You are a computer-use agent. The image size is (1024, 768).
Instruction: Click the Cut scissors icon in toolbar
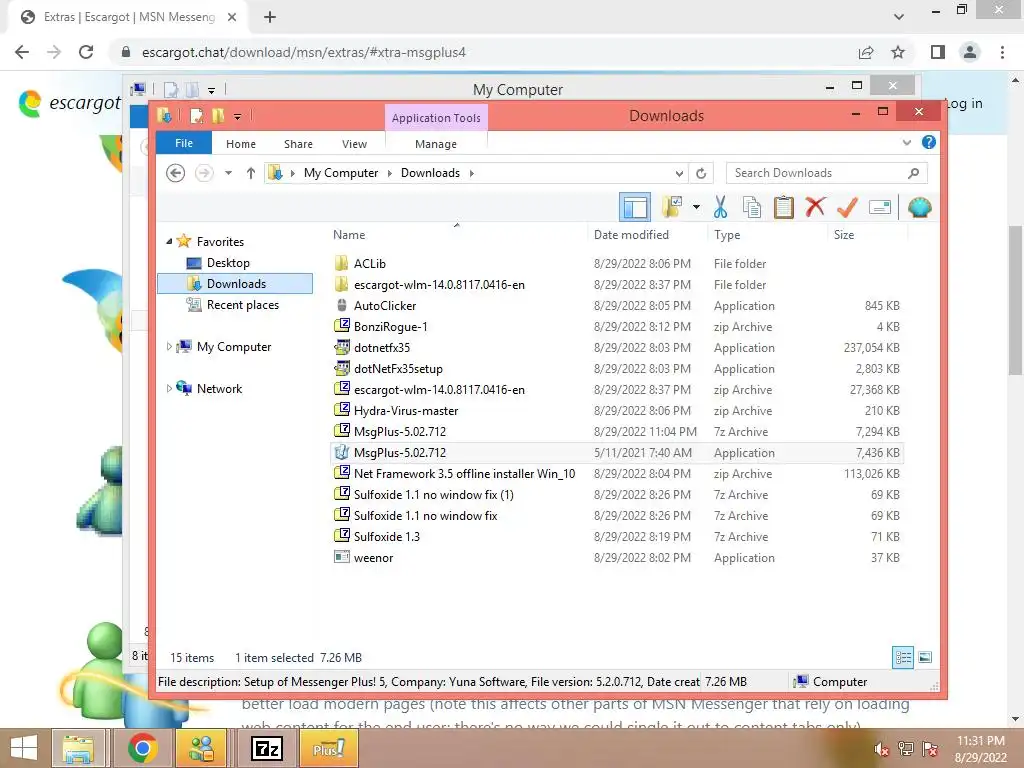(x=720, y=208)
